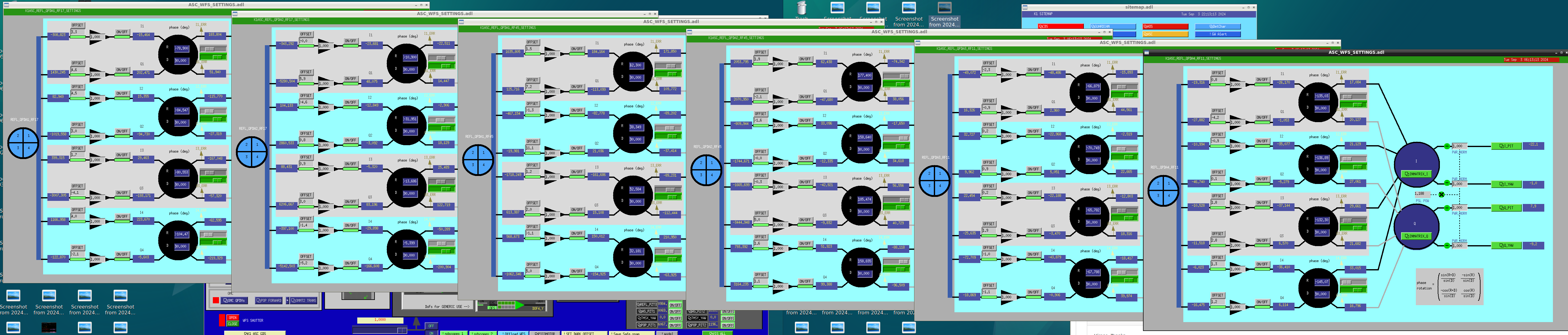Toggle ON/OFF next to REFL_PZT3
This screenshot has height=335, width=1568.
(x=676, y=305)
